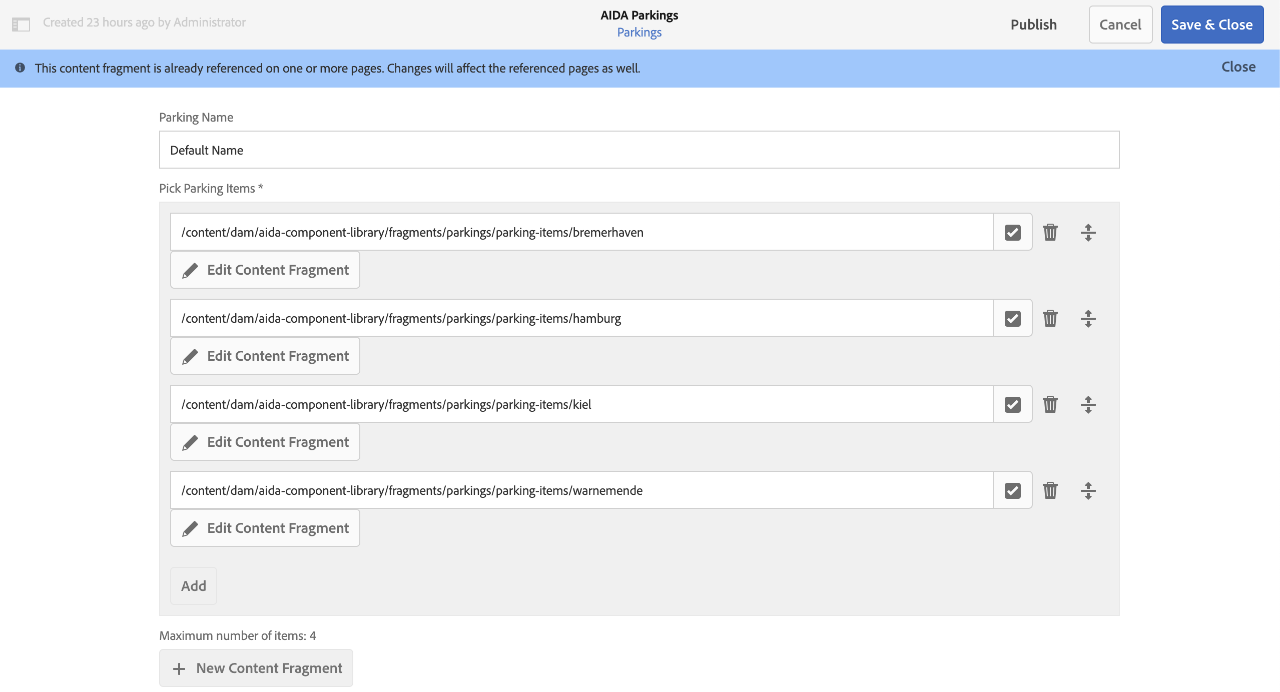Edit Content Fragment for kiel item
Image resolution: width=1280 pixels, height=692 pixels.
(265, 442)
